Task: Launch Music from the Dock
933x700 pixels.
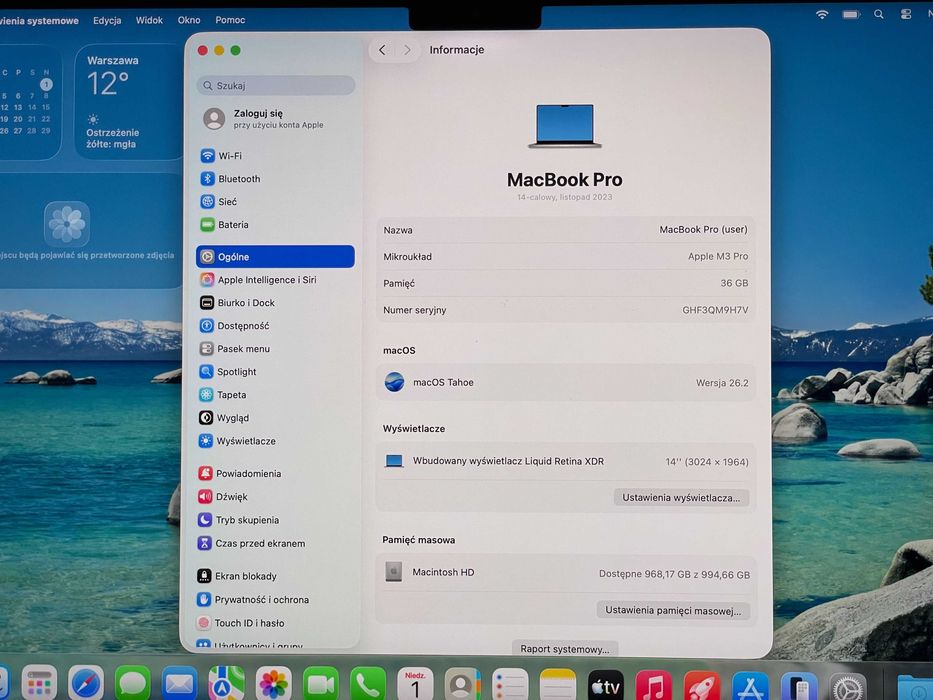Action: pos(654,686)
